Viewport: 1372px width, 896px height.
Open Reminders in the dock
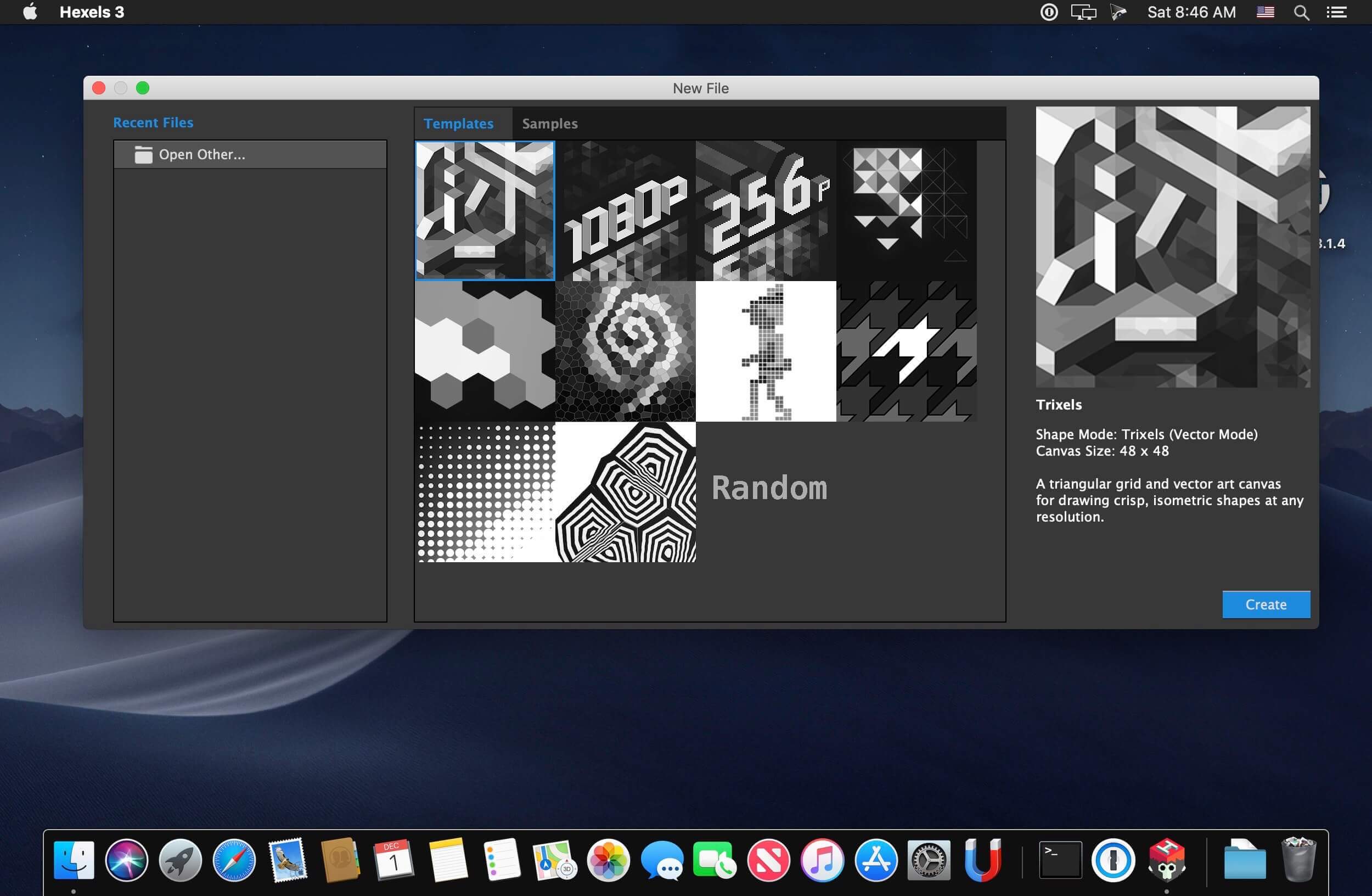[x=502, y=860]
